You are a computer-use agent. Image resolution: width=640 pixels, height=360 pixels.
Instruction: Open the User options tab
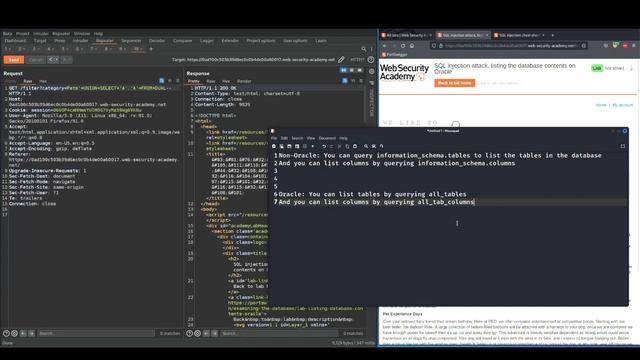click(295, 41)
